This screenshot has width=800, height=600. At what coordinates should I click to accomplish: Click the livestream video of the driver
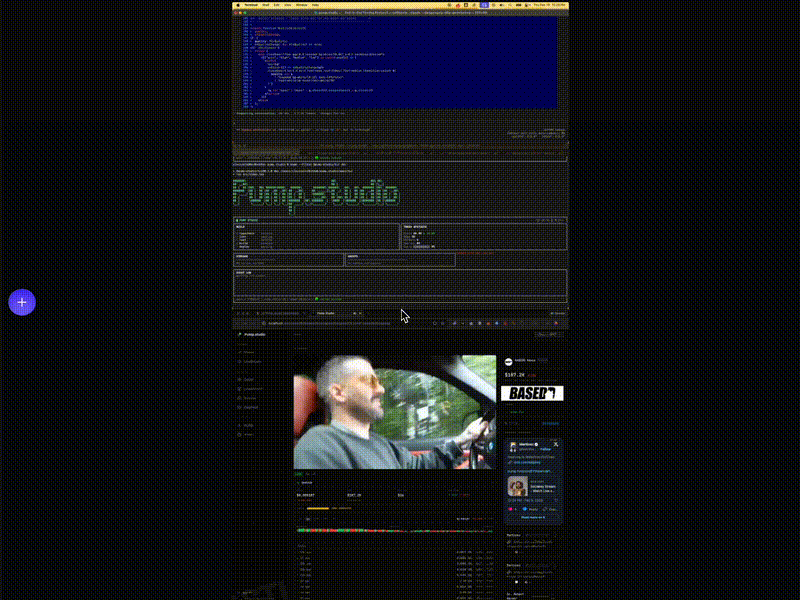[x=394, y=412]
